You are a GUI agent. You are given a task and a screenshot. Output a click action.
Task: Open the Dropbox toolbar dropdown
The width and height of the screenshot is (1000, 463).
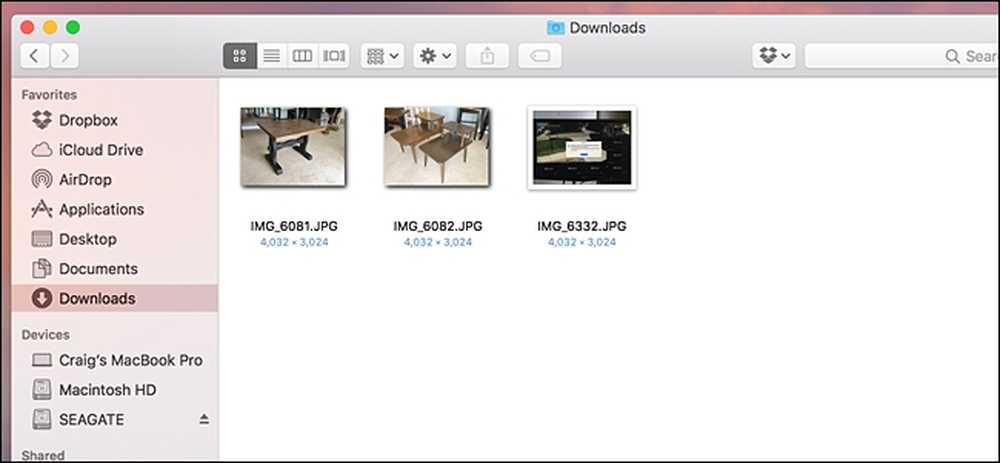(774, 56)
